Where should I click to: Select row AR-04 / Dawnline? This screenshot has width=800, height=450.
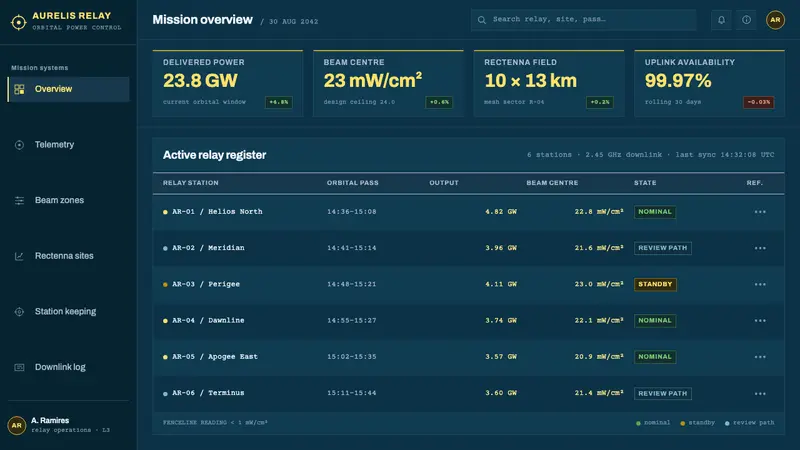(468, 320)
